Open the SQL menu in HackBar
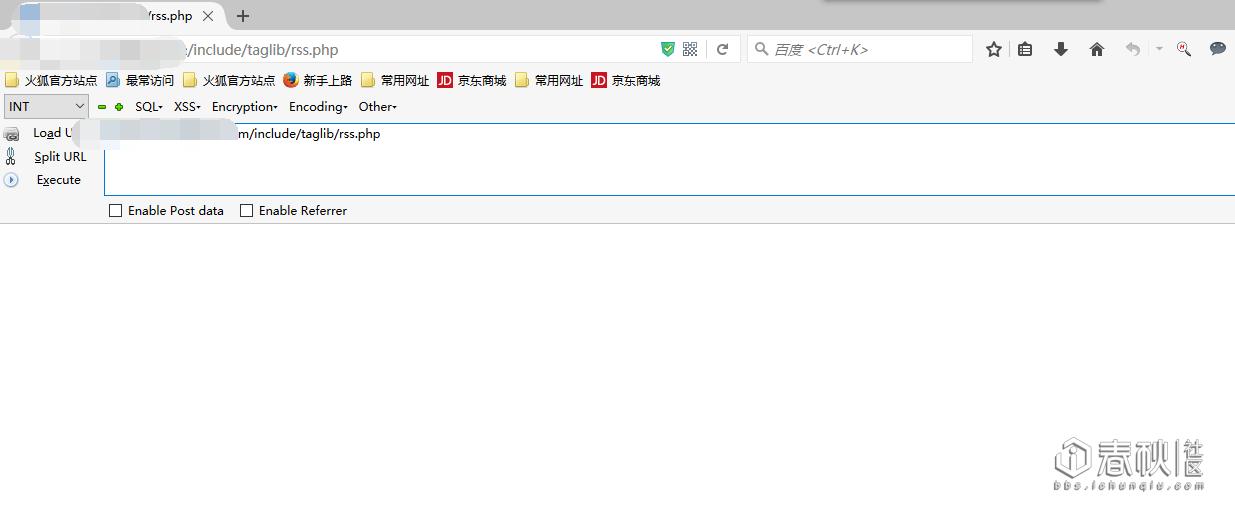Screen dimensions: 1235x518 click(x=149, y=107)
